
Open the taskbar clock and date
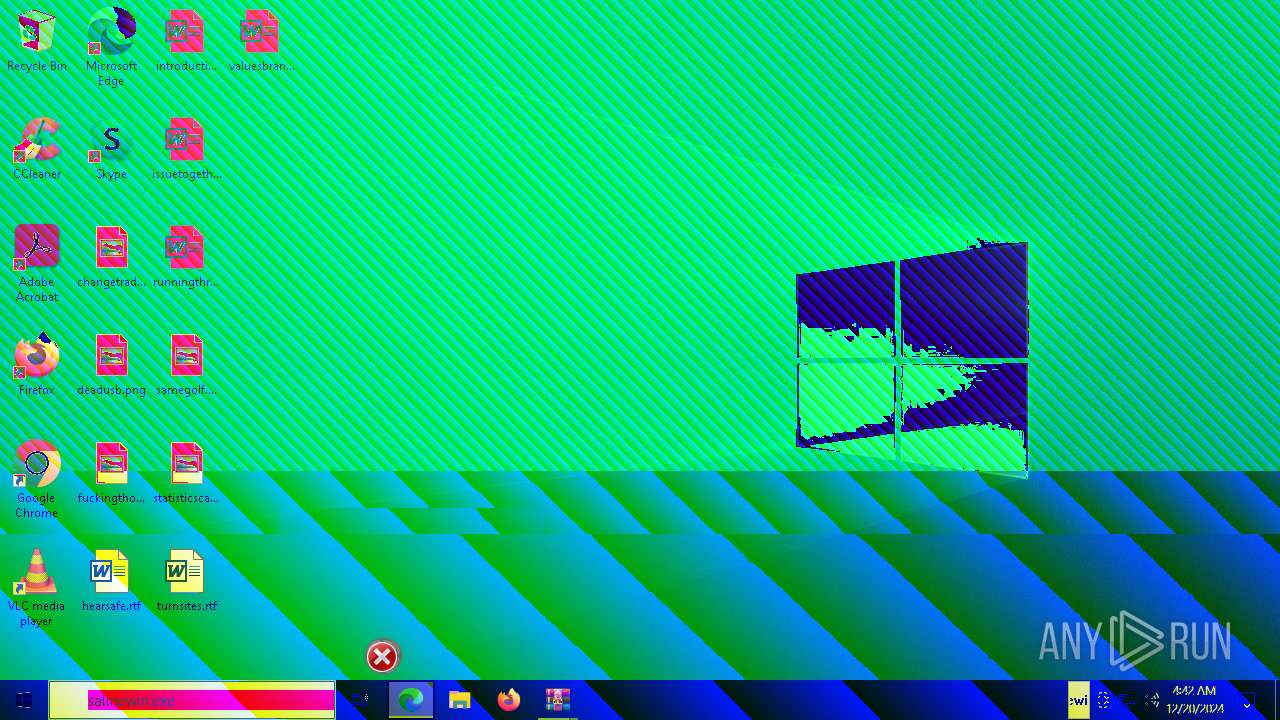pos(1194,700)
